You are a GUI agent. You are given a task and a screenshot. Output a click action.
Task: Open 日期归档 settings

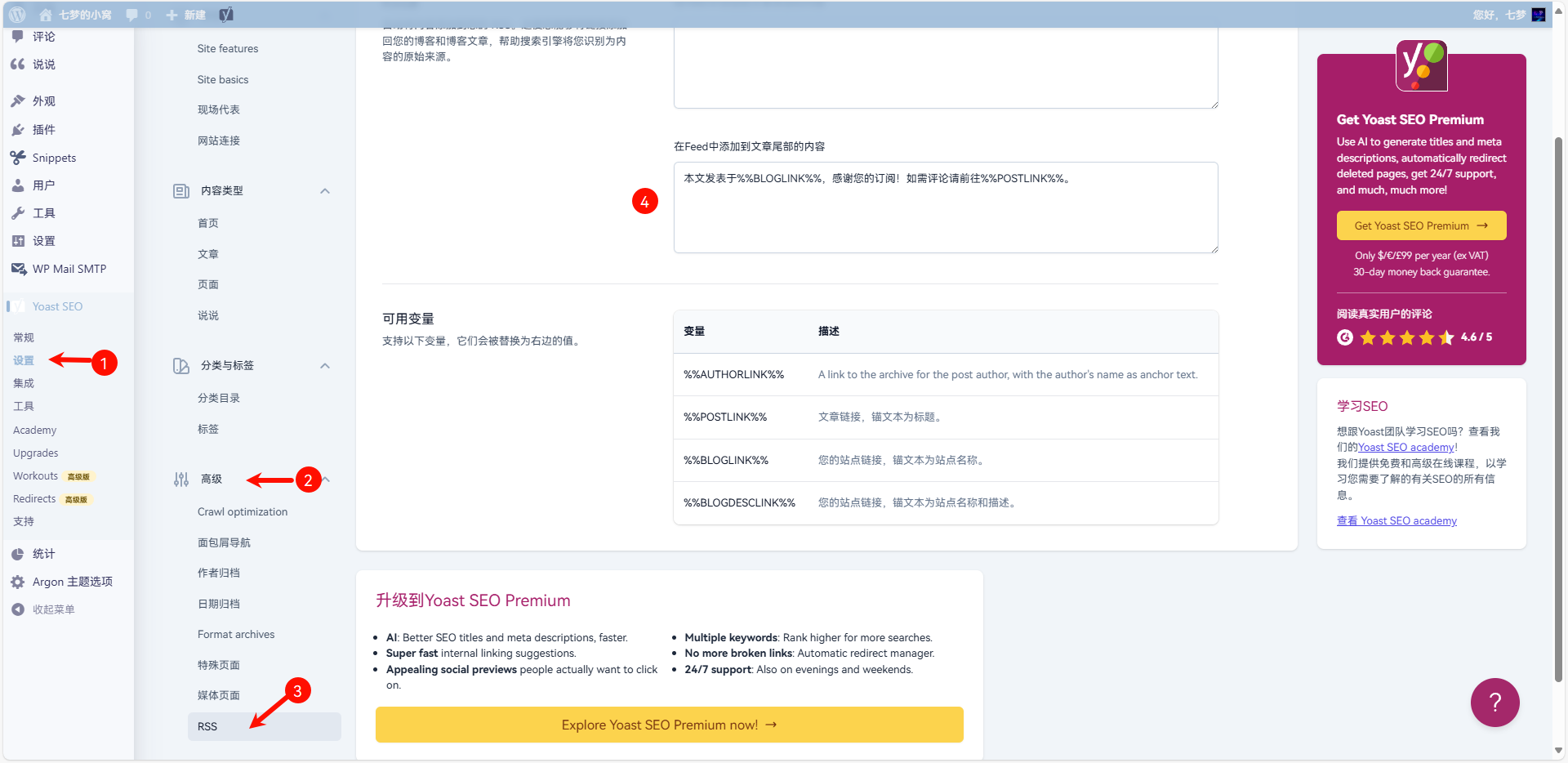[219, 604]
